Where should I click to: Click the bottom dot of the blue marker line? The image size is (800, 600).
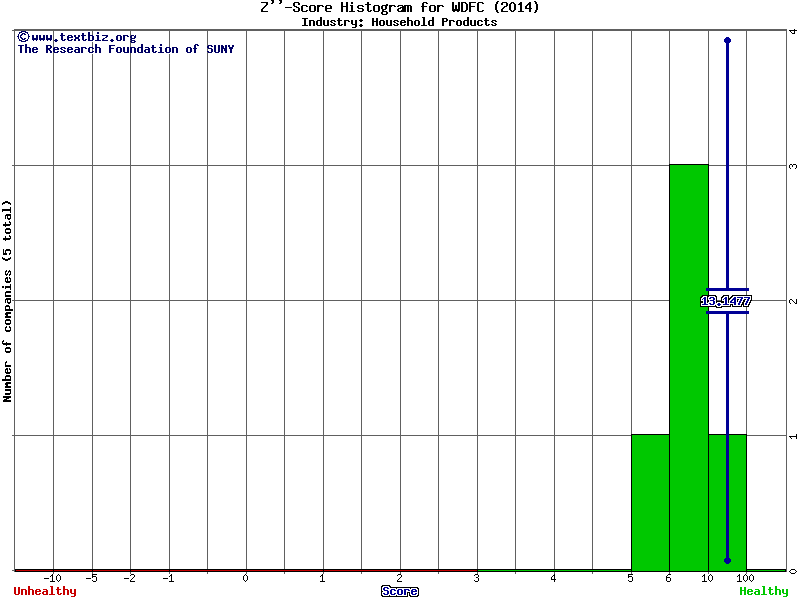[x=728, y=560]
